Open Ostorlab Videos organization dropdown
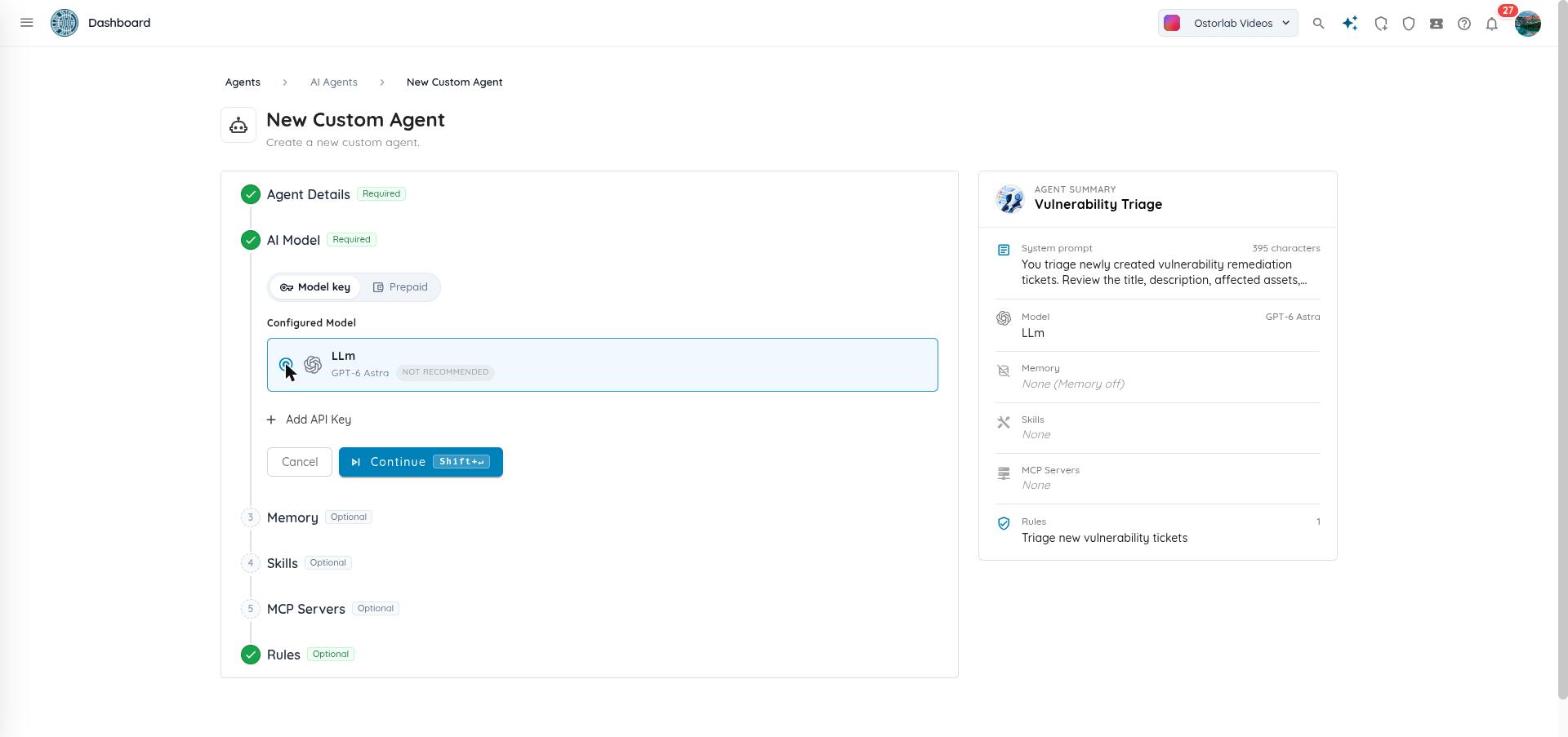1568x737 pixels. coord(1228,23)
